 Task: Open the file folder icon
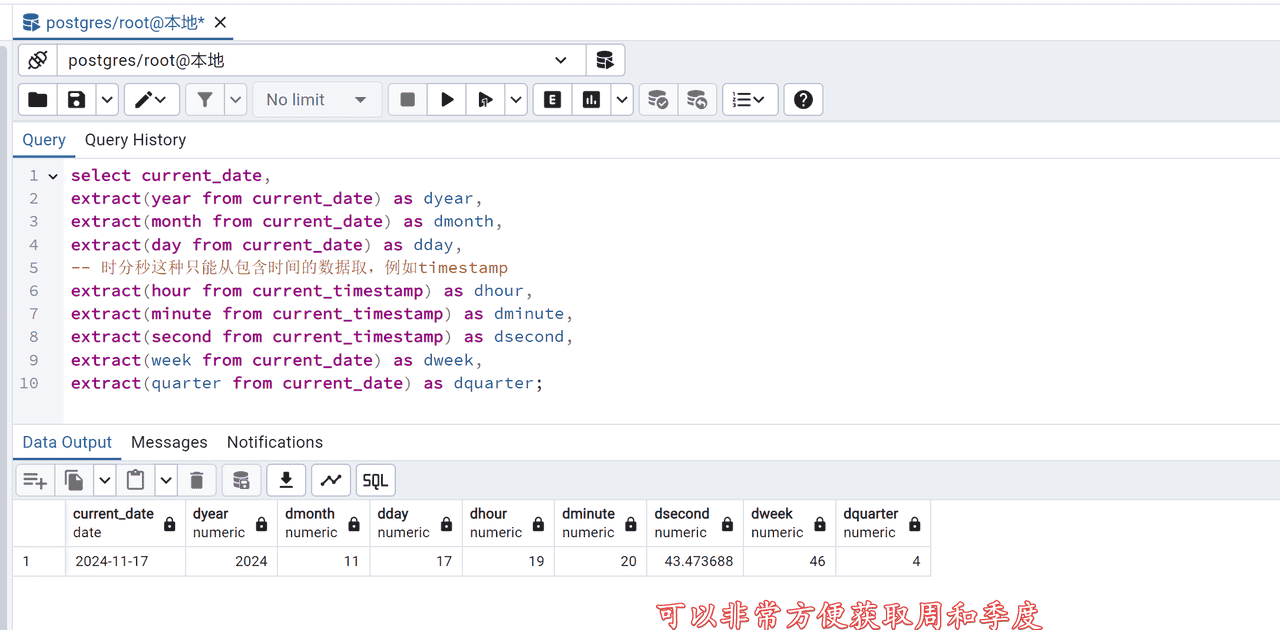[x=38, y=100]
